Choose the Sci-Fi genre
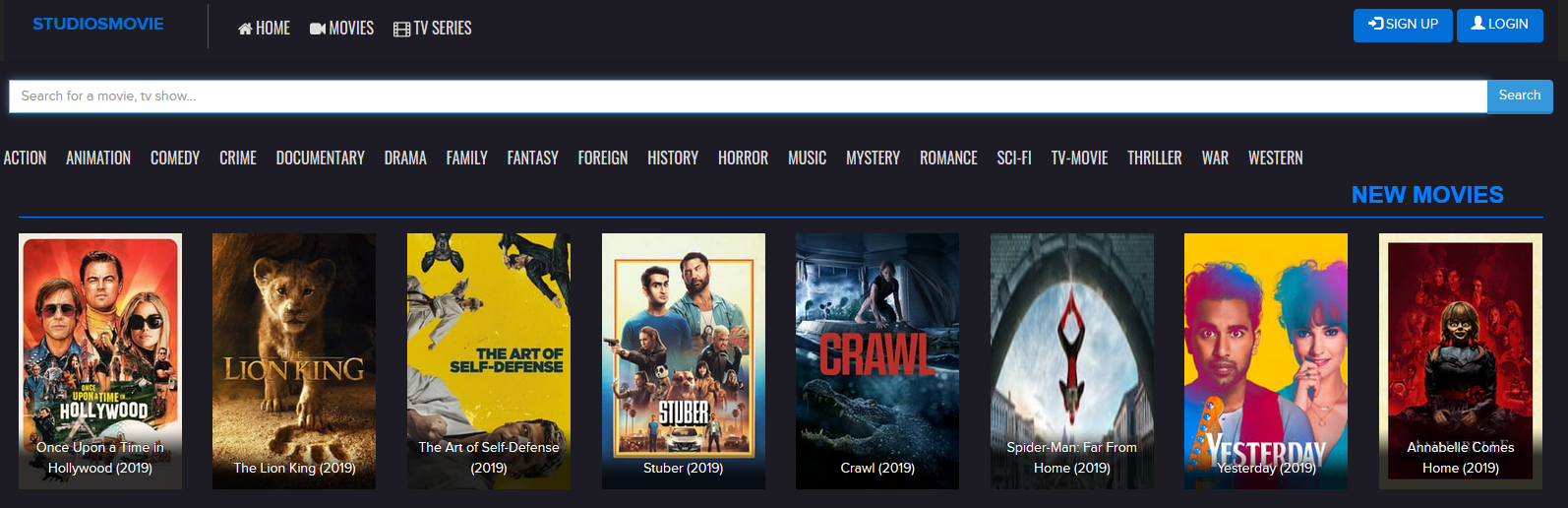The width and height of the screenshot is (1568, 508). point(1013,159)
